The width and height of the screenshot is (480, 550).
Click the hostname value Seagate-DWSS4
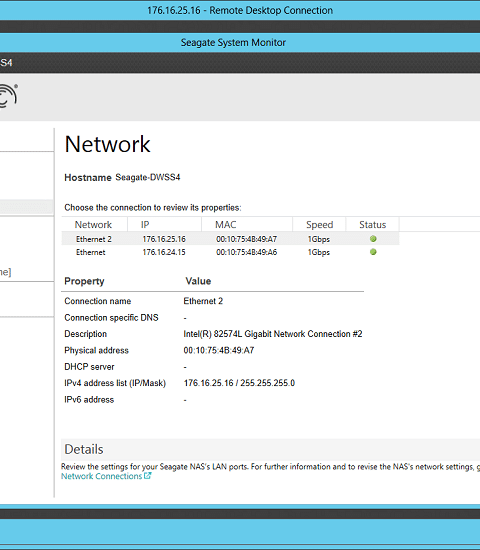tap(148, 177)
